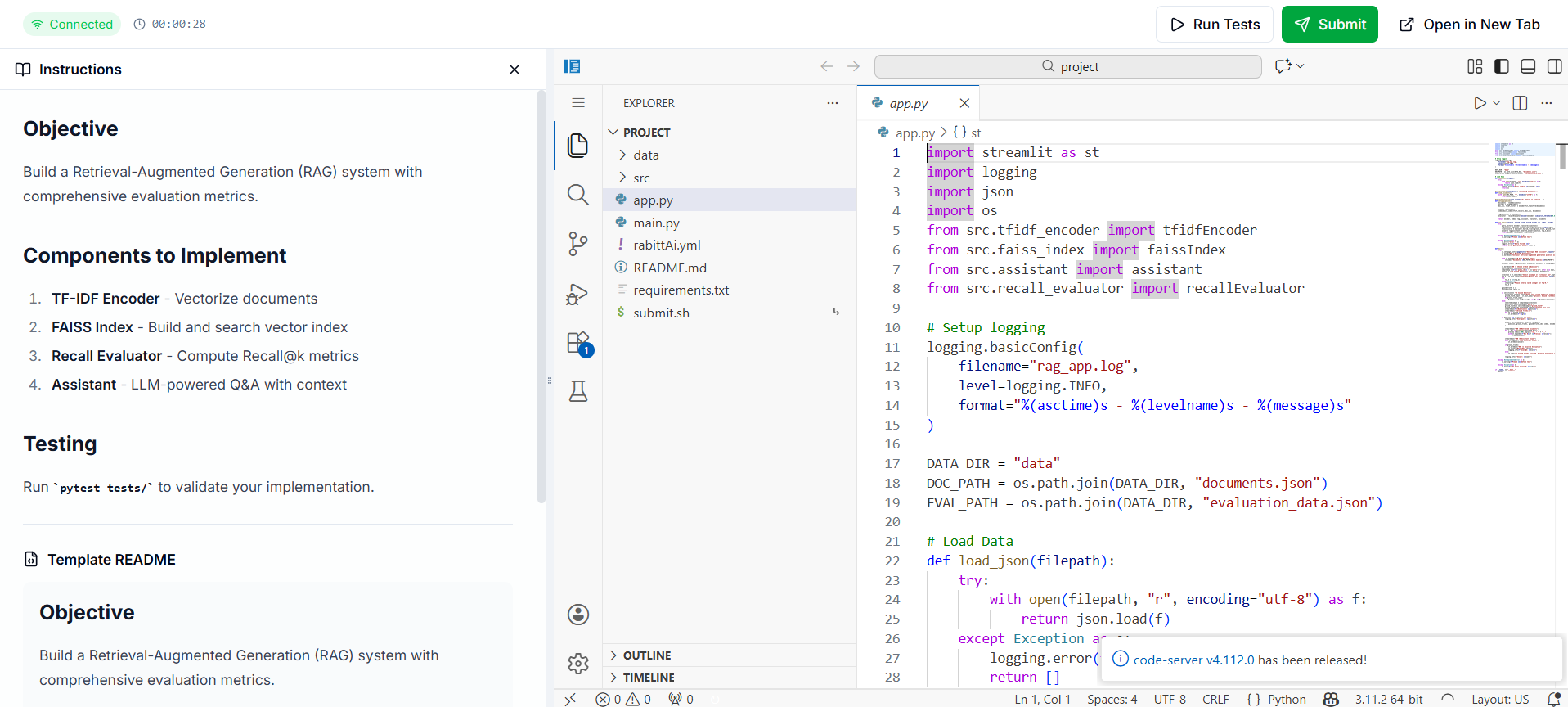Expand the data folder
Image resolution: width=1568 pixels, height=707 pixels.
pyautogui.click(x=645, y=155)
